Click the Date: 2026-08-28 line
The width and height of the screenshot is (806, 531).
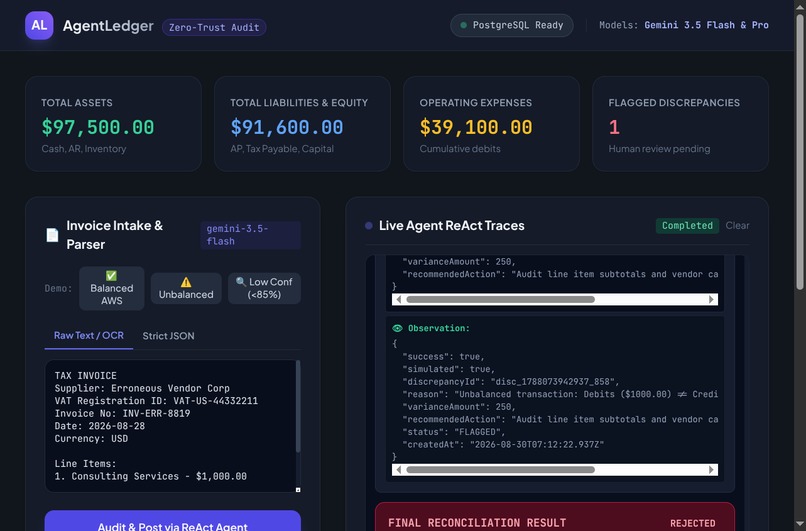pyautogui.click(x=100, y=426)
